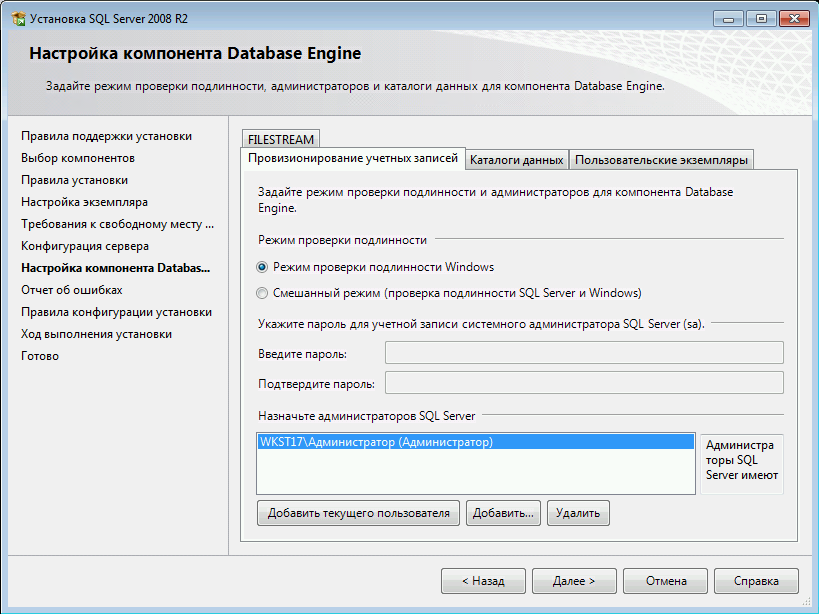Select Mixed Mode authentication radio button
The image size is (819, 614).
pyautogui.click(x=262, y=293)
